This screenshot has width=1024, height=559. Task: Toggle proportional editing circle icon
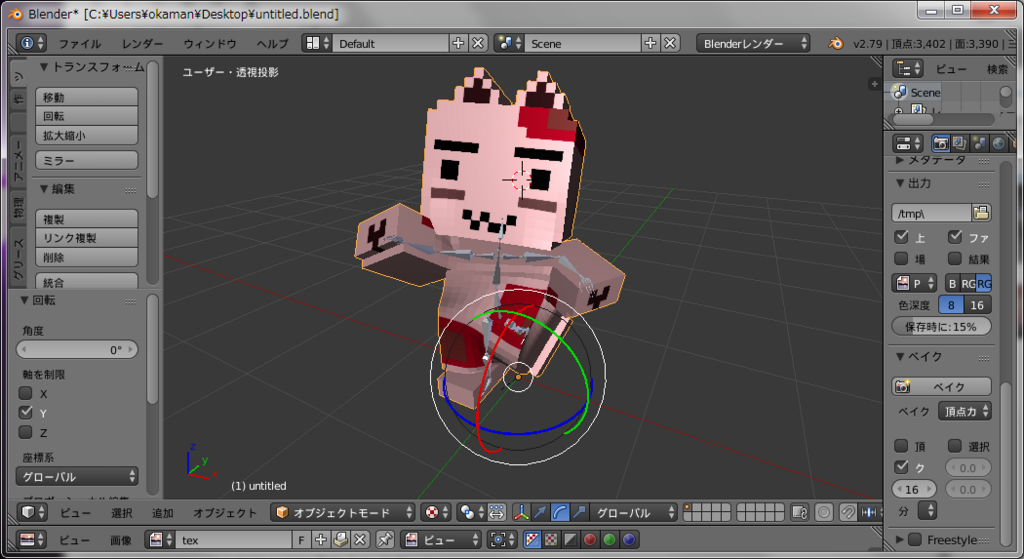pyautogui.click(x=824, y=513)
